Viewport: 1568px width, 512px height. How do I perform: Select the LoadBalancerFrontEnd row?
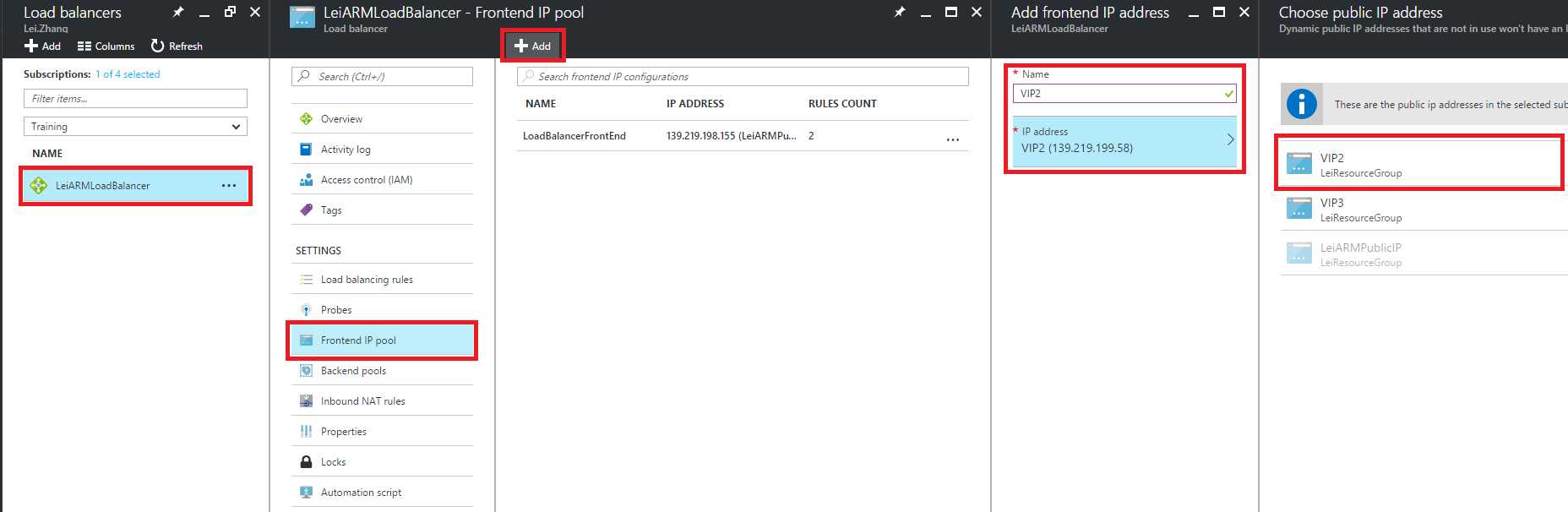pos(743,136)
